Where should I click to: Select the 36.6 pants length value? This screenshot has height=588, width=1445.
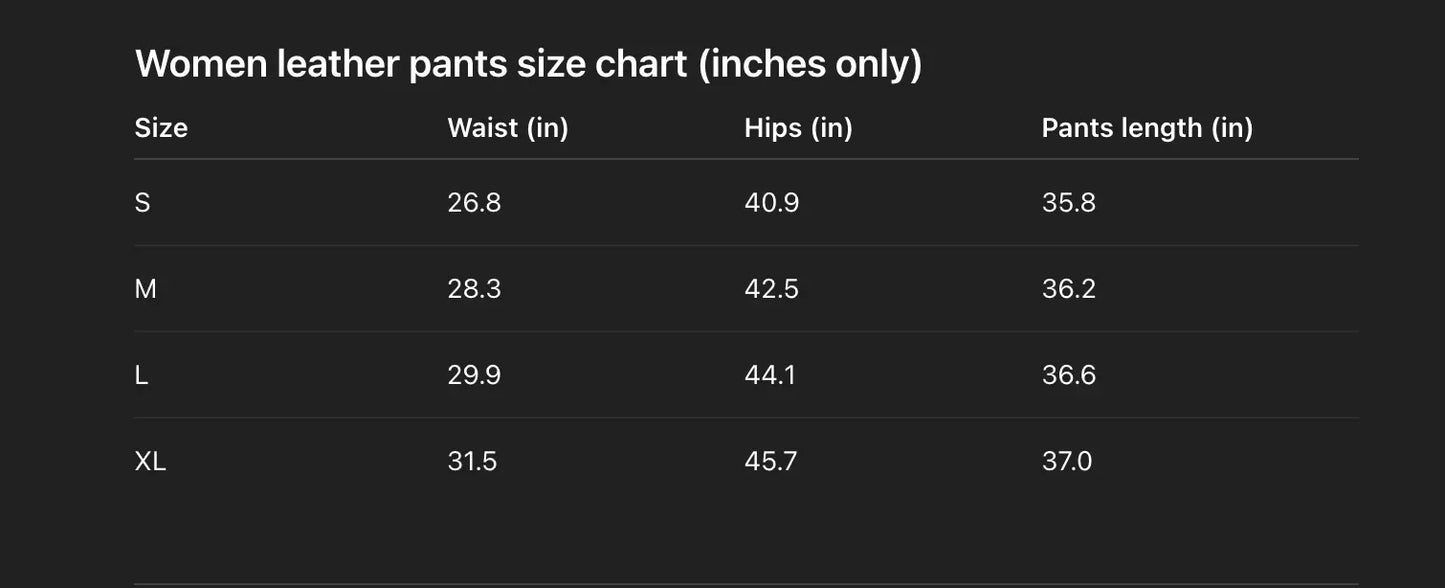(1068, 375)
